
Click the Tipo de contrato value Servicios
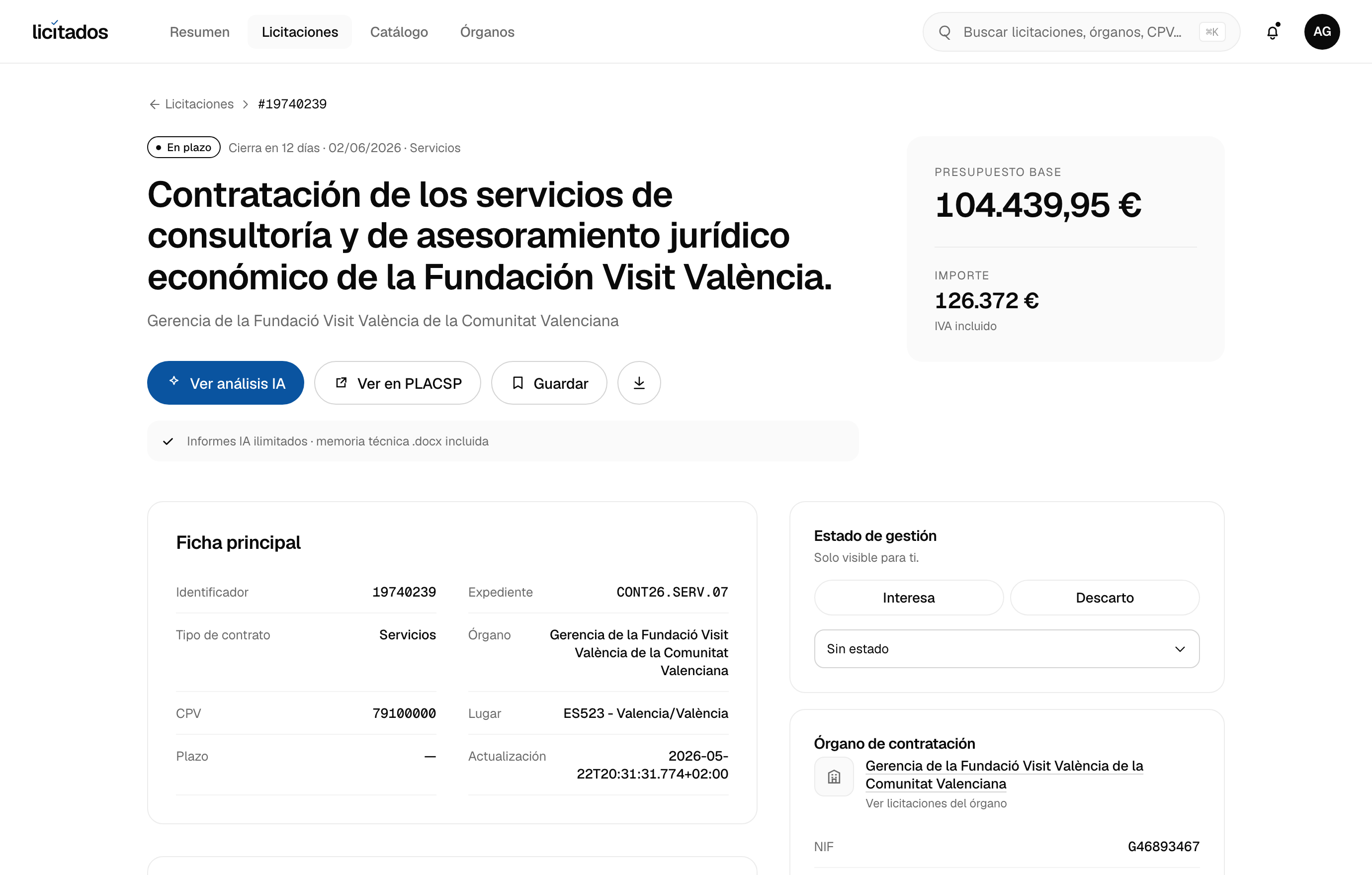point(408,634)
